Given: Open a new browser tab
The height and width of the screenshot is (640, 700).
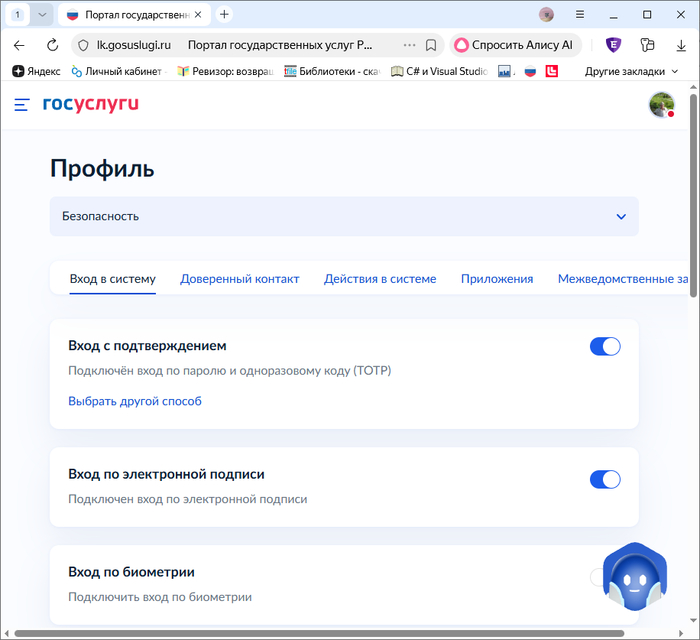Looking at the screenshot, I should (224, 14).
